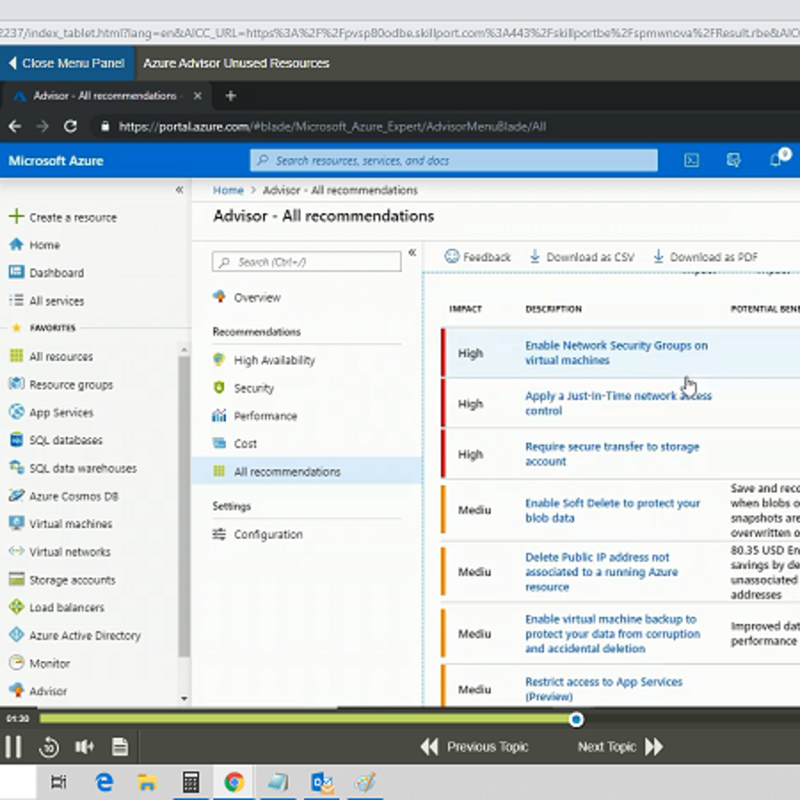The width and height of the screenshot is (800, 800).
Task: Open Apply a Just-In-Time network access recommendation
Action: [618, 403]
